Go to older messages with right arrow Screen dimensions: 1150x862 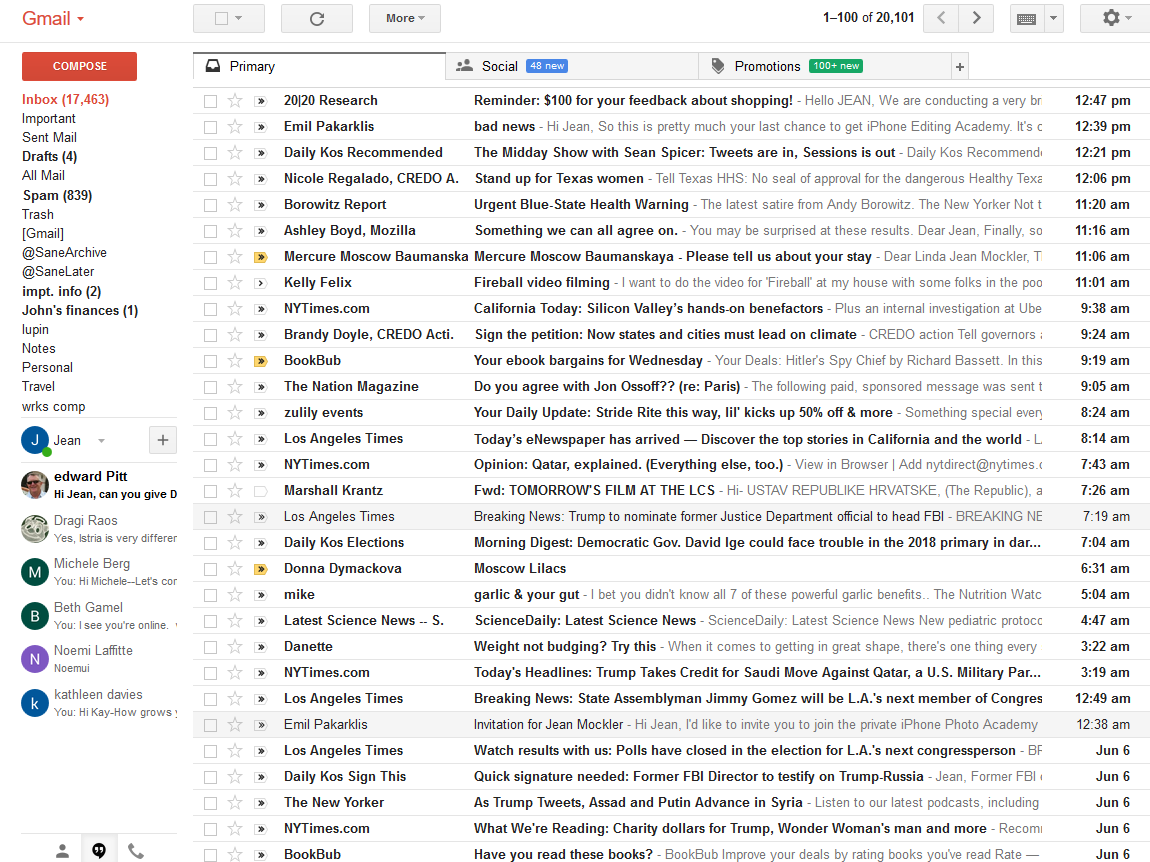(976, 18)
